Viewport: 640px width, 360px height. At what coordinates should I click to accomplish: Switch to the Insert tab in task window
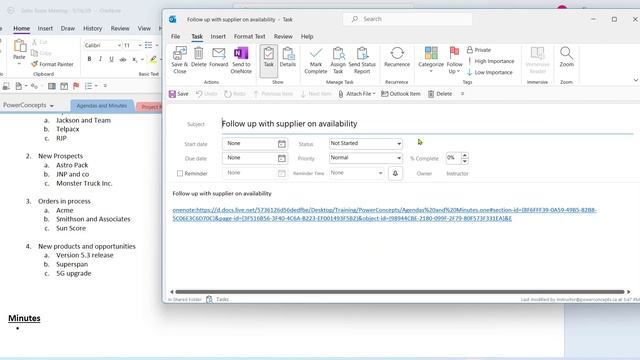[x=218, y=36]
